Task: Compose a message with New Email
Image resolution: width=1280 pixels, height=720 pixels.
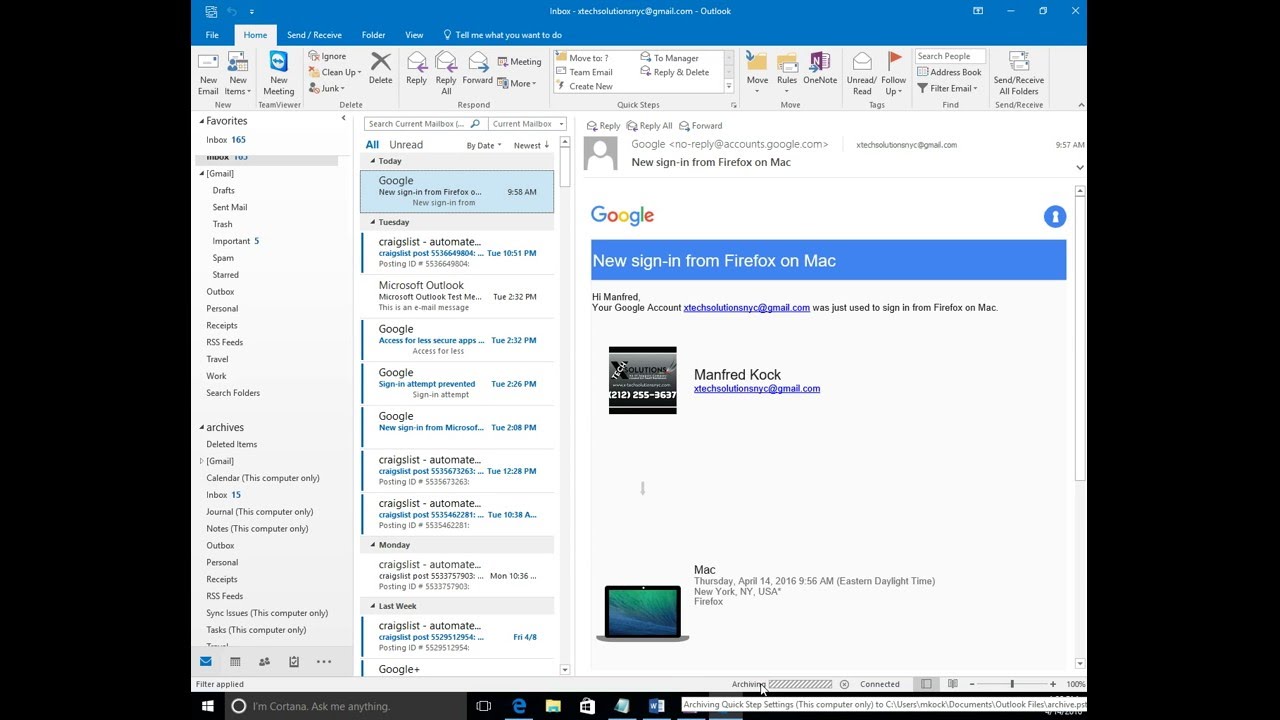Action: [208, 73]
